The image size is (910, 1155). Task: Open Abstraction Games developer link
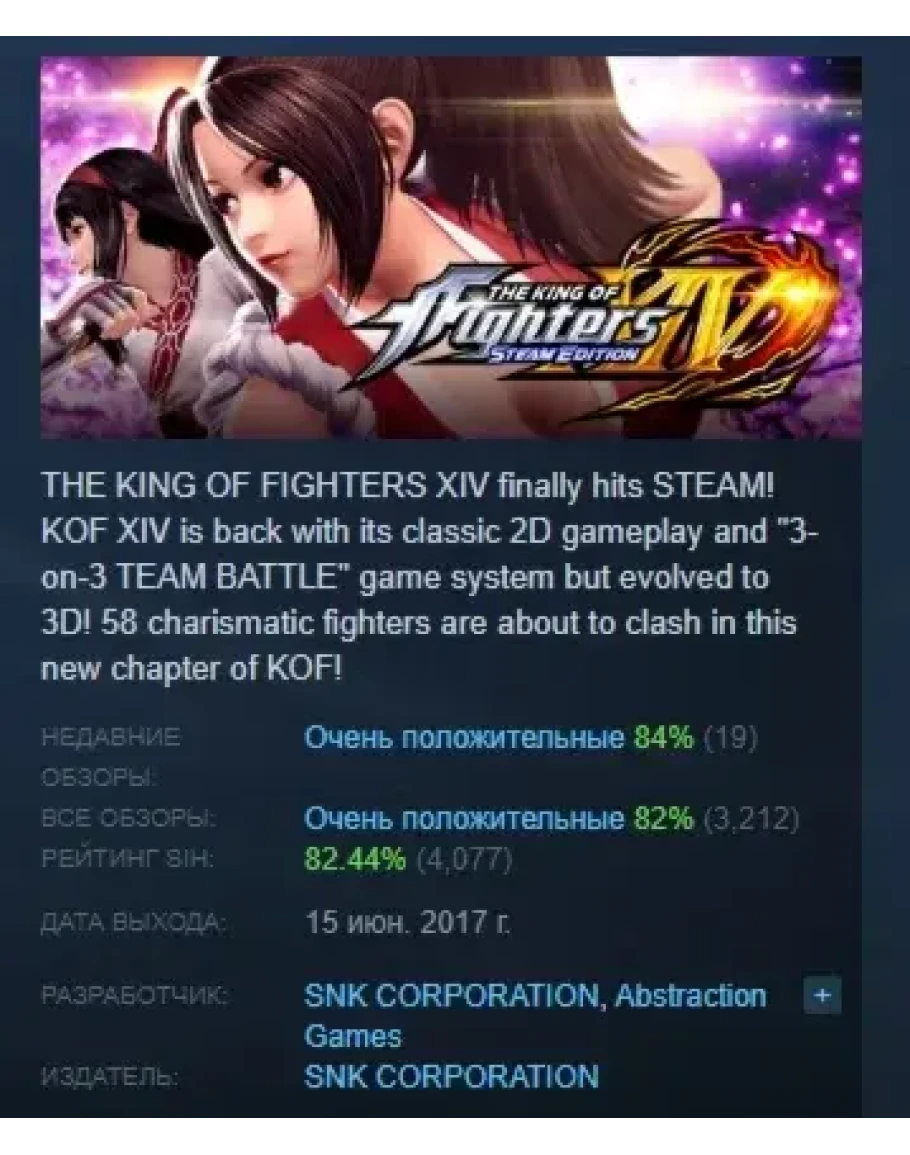(x=536, y=1016)
